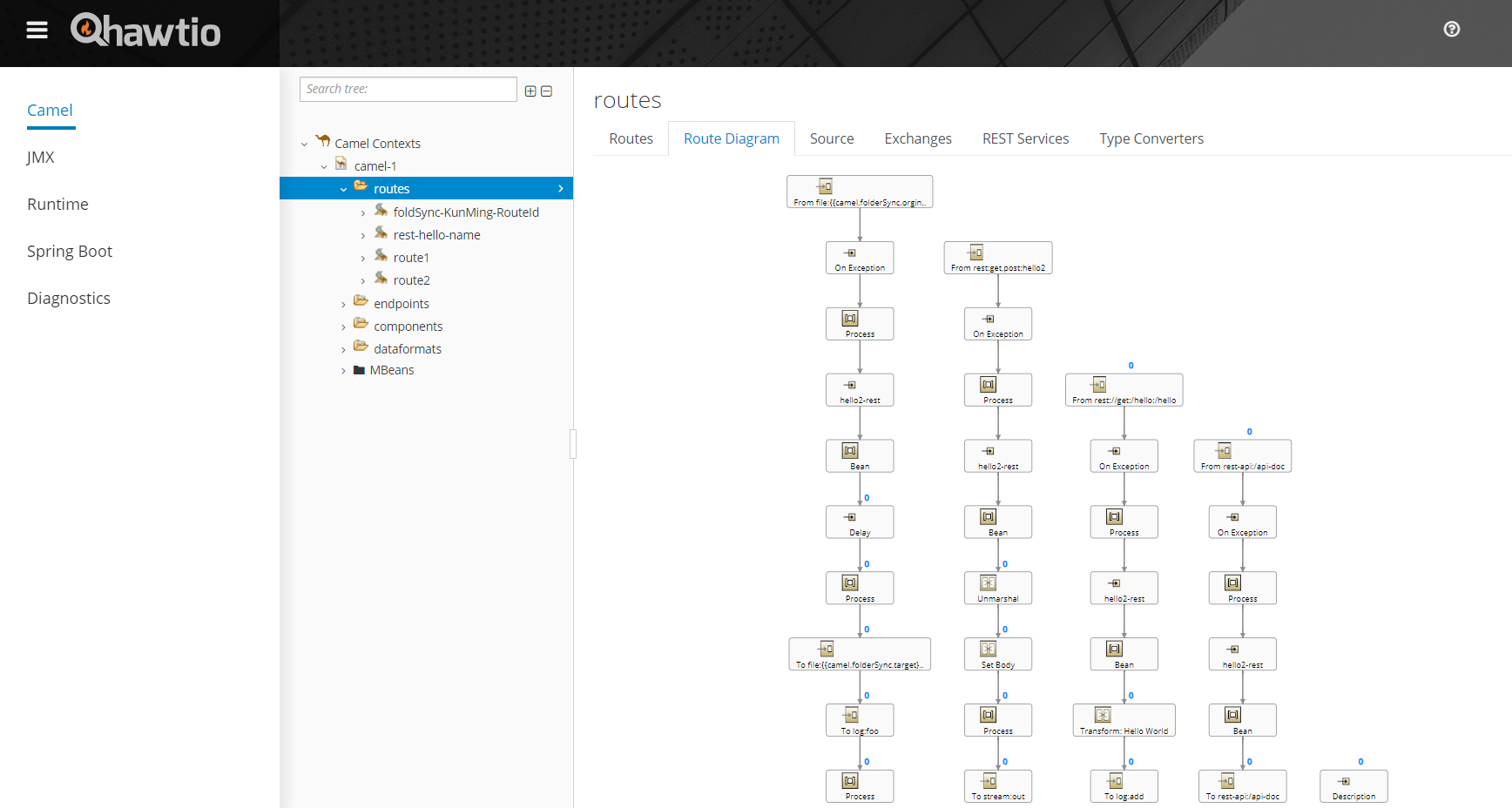The width and height of the screenshot is (1512, 808).
Task: Select the Transform: Hello World diagram node
Action: pos(1124,720)
